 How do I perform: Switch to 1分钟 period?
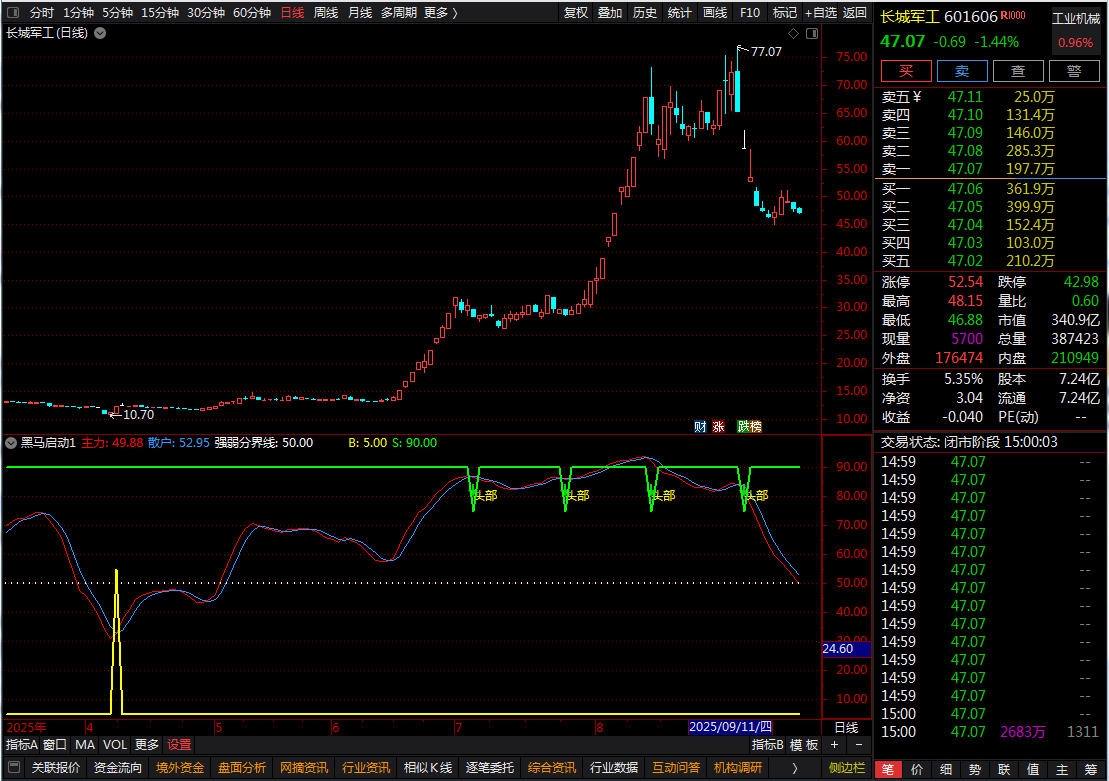pyautogui.click(x=78, y=12)
